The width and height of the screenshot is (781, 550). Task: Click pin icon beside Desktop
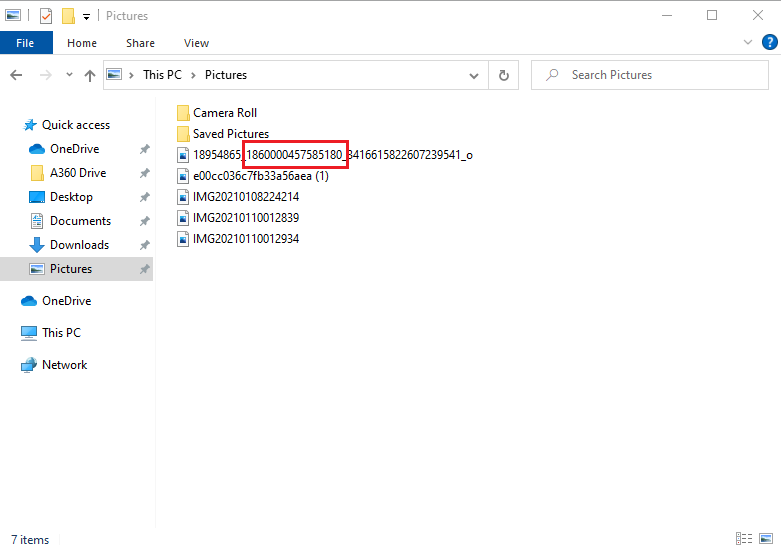[144, 197]
